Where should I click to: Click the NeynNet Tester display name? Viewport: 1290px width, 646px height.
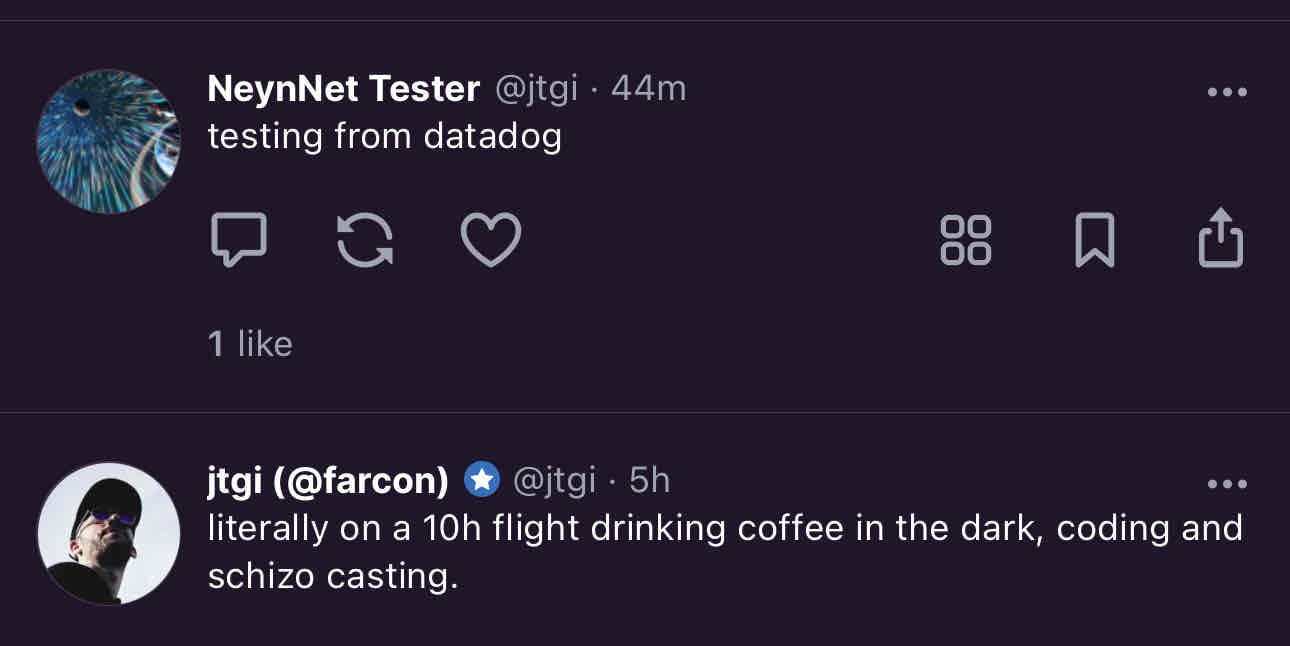(x=343, y=89)
